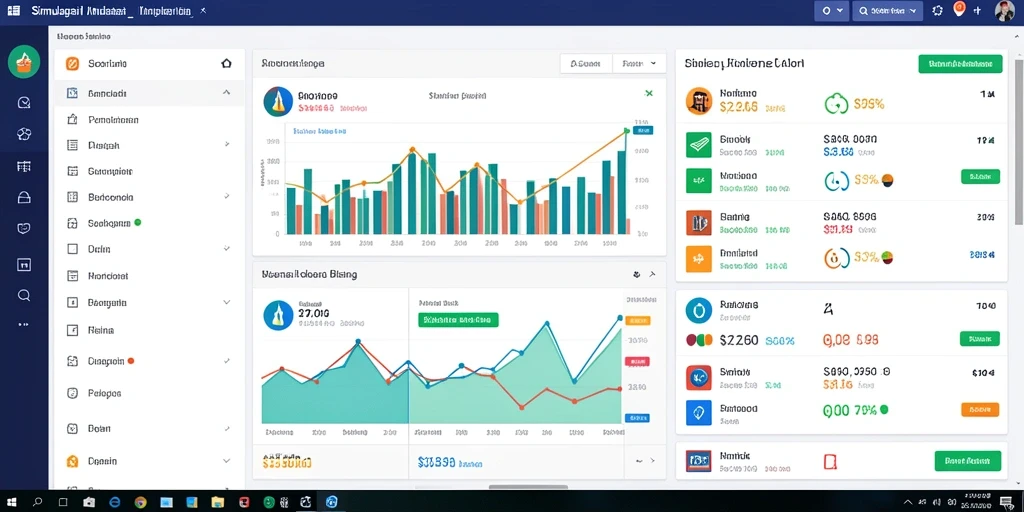Screen dimensions: 1024x512
Task: Collapse the highlighted navigation item's up chevron
Action: [x=226, y=93]
